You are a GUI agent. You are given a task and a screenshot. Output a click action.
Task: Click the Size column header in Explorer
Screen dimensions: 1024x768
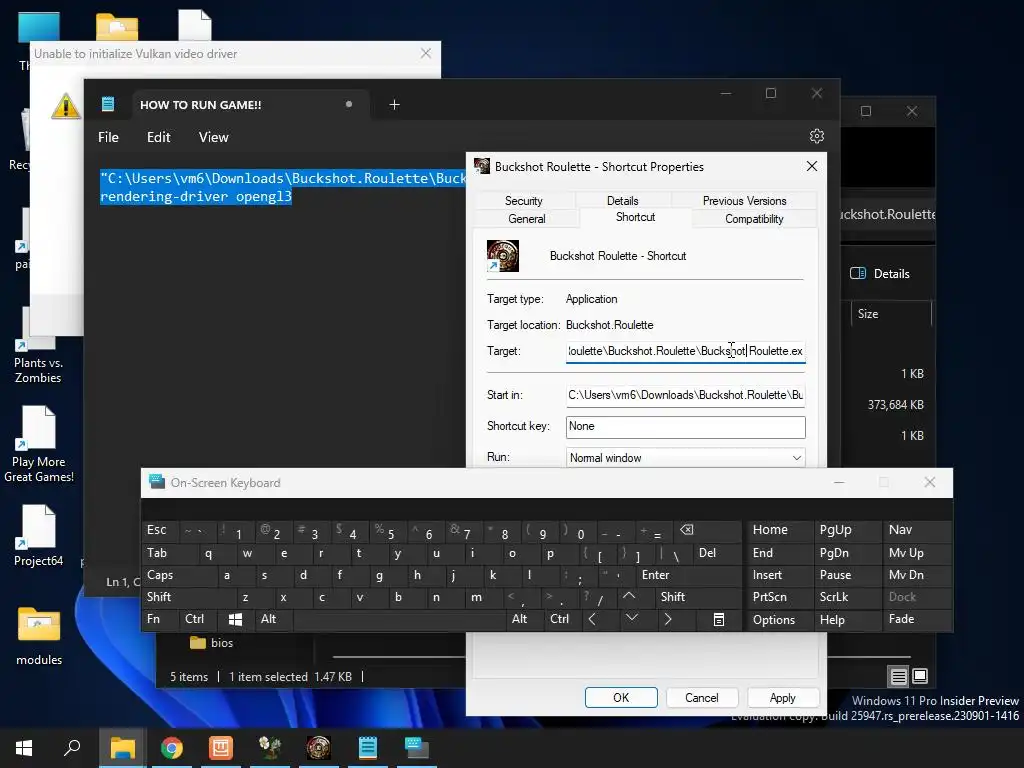point(891,314)
